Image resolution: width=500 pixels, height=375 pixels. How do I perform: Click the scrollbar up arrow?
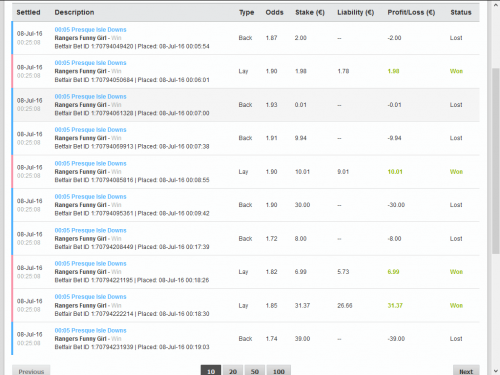[496, 5]
